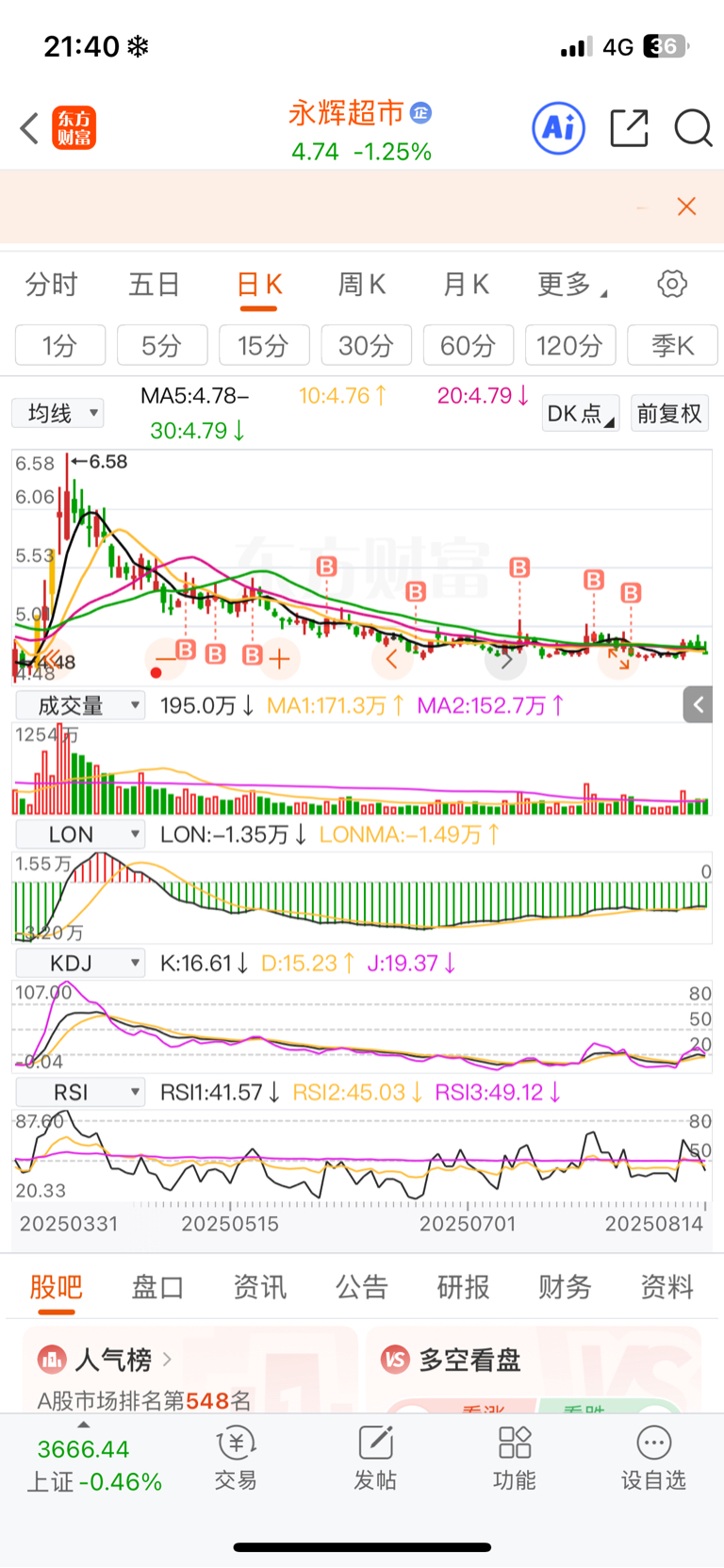Select the 日K tab

[x=259, y=284]
